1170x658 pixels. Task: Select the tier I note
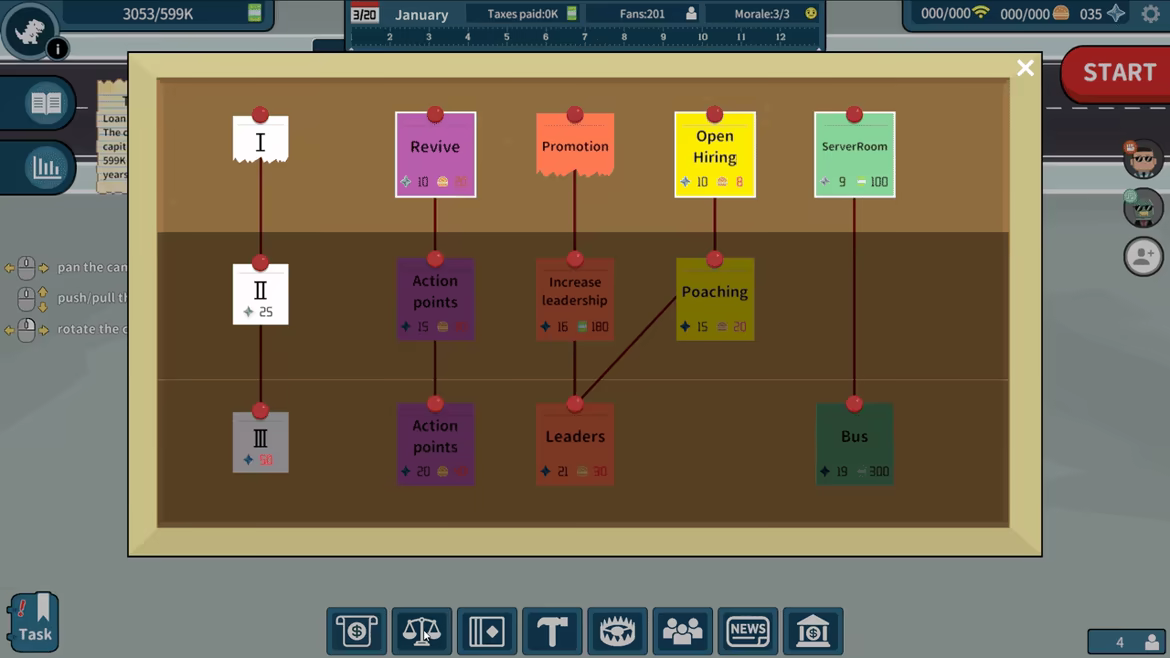tap(260, 139)
